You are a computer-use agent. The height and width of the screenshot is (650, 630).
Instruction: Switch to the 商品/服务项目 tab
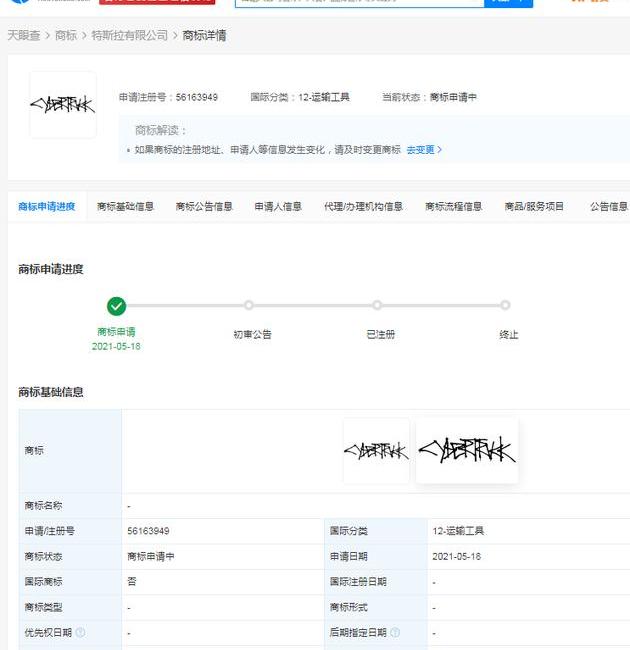point(534,206)
